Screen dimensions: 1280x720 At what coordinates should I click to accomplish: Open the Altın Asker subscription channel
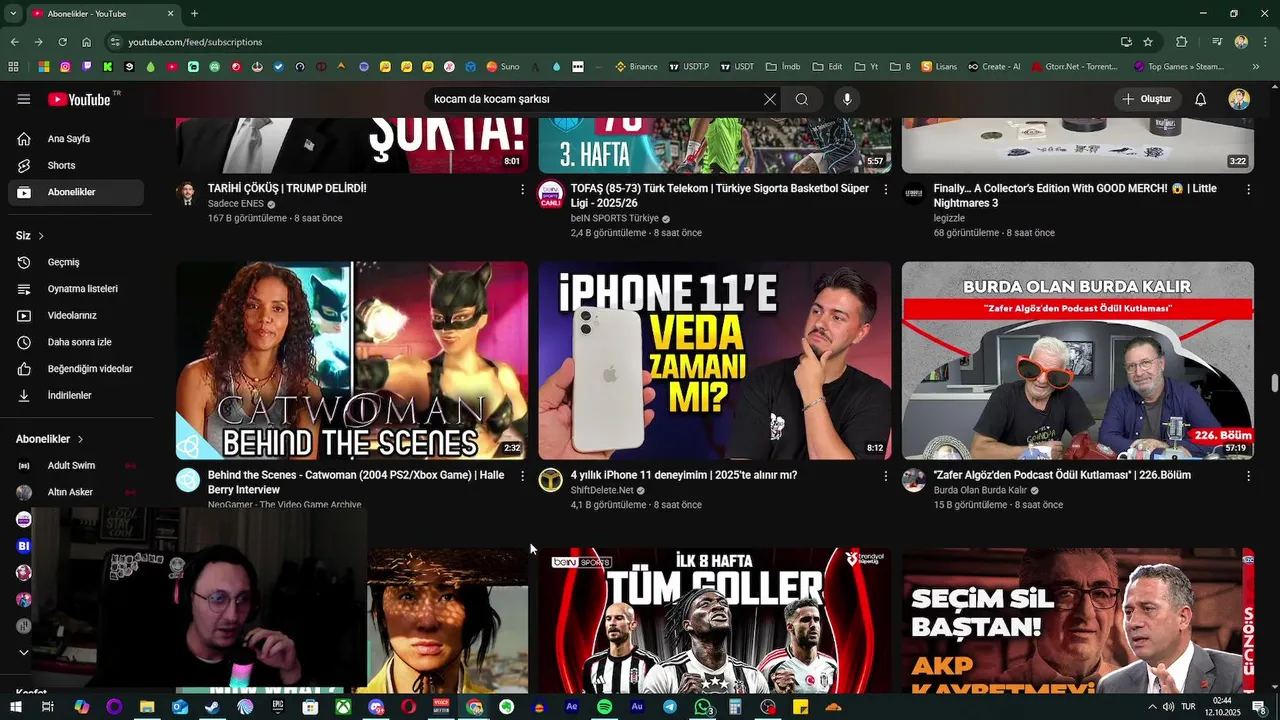76,492
